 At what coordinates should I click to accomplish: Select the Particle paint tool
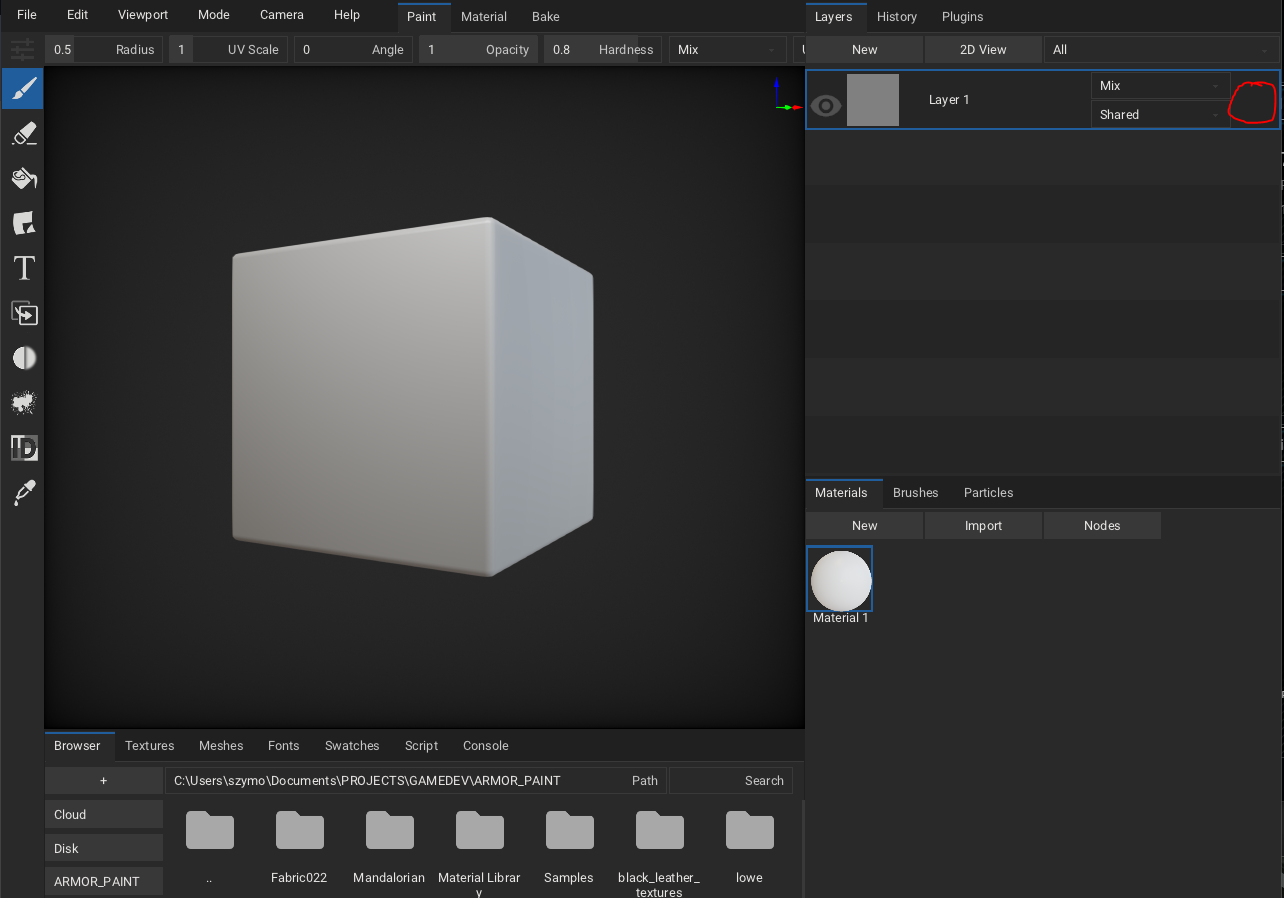(22, 402)
